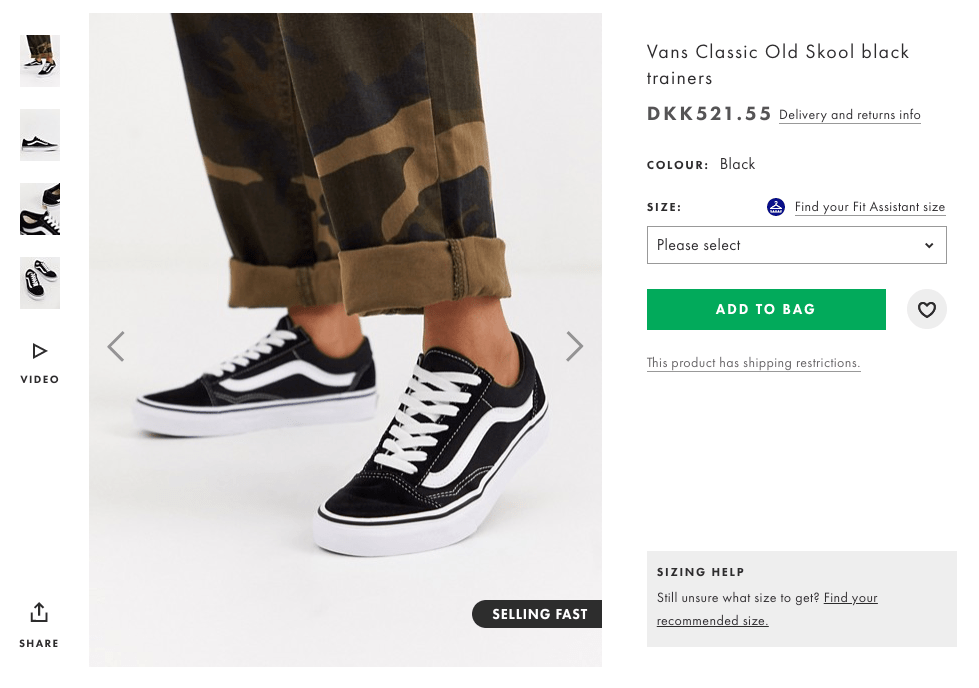Viewport: 979px width, 688px height.
Task: Play the product video
Action: pyautogui.click(x=40, y=352)
